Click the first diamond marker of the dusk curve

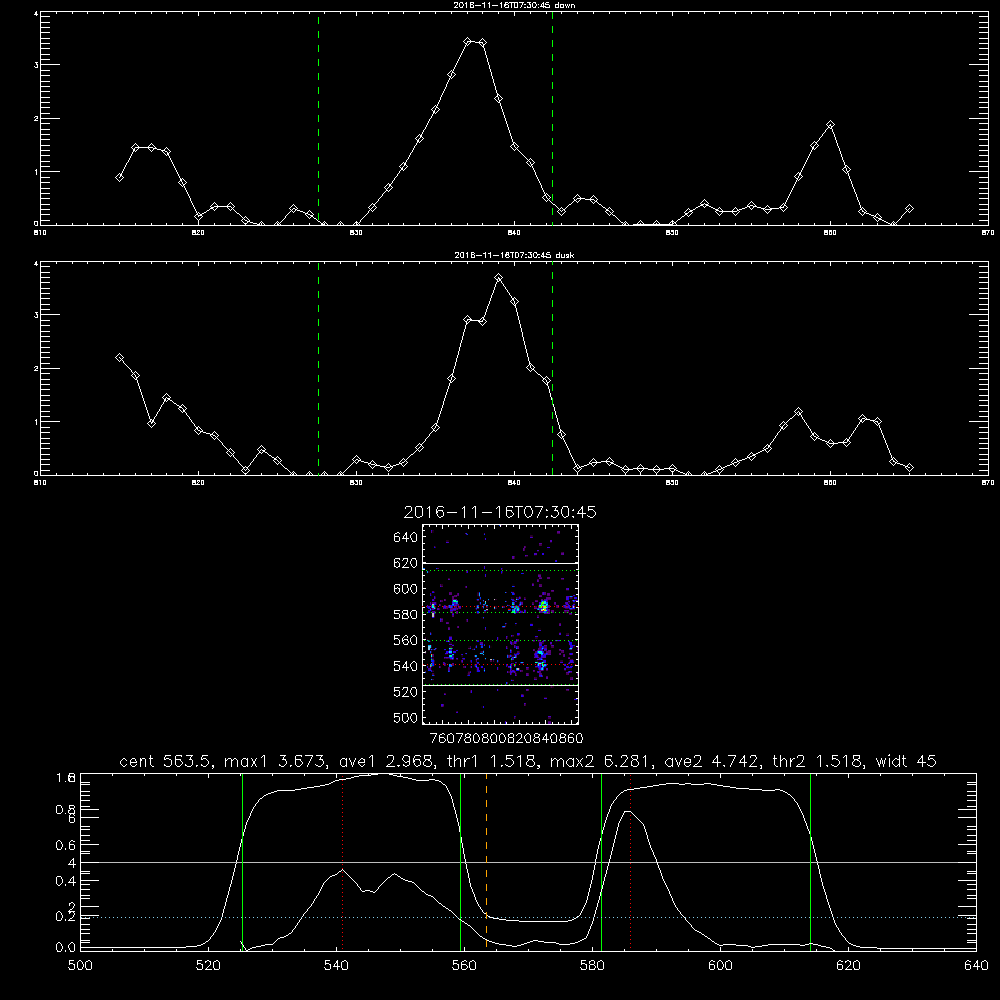point(119,358)
